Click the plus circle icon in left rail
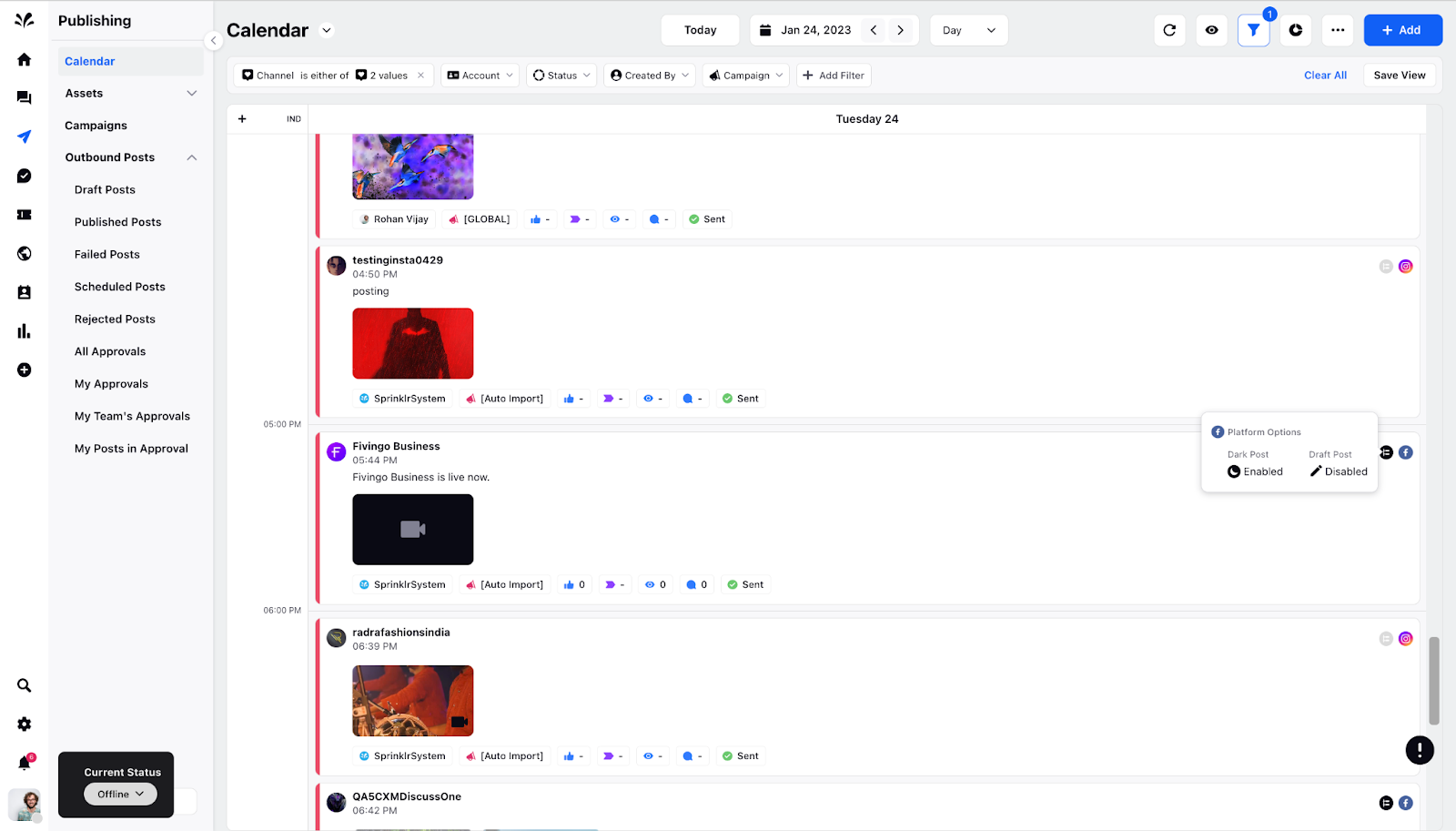The height and width of the screenshot is (831, 1456). click(25, 370)
